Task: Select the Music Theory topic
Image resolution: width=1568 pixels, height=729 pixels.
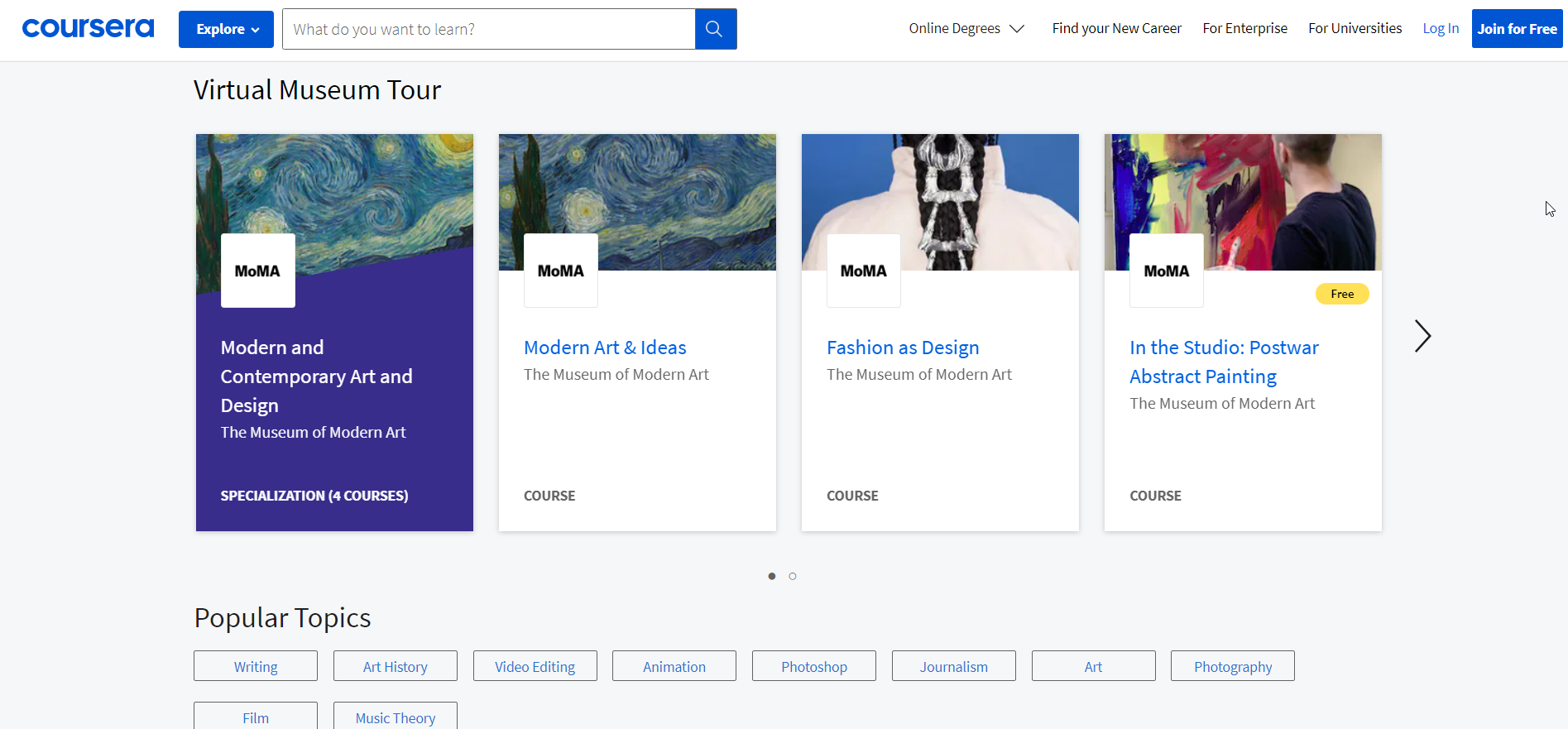Action: pos(396,716)
